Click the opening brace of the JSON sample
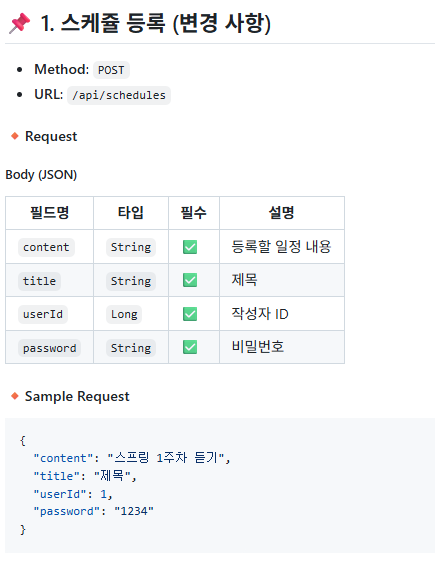 click(x=23, y=441)
